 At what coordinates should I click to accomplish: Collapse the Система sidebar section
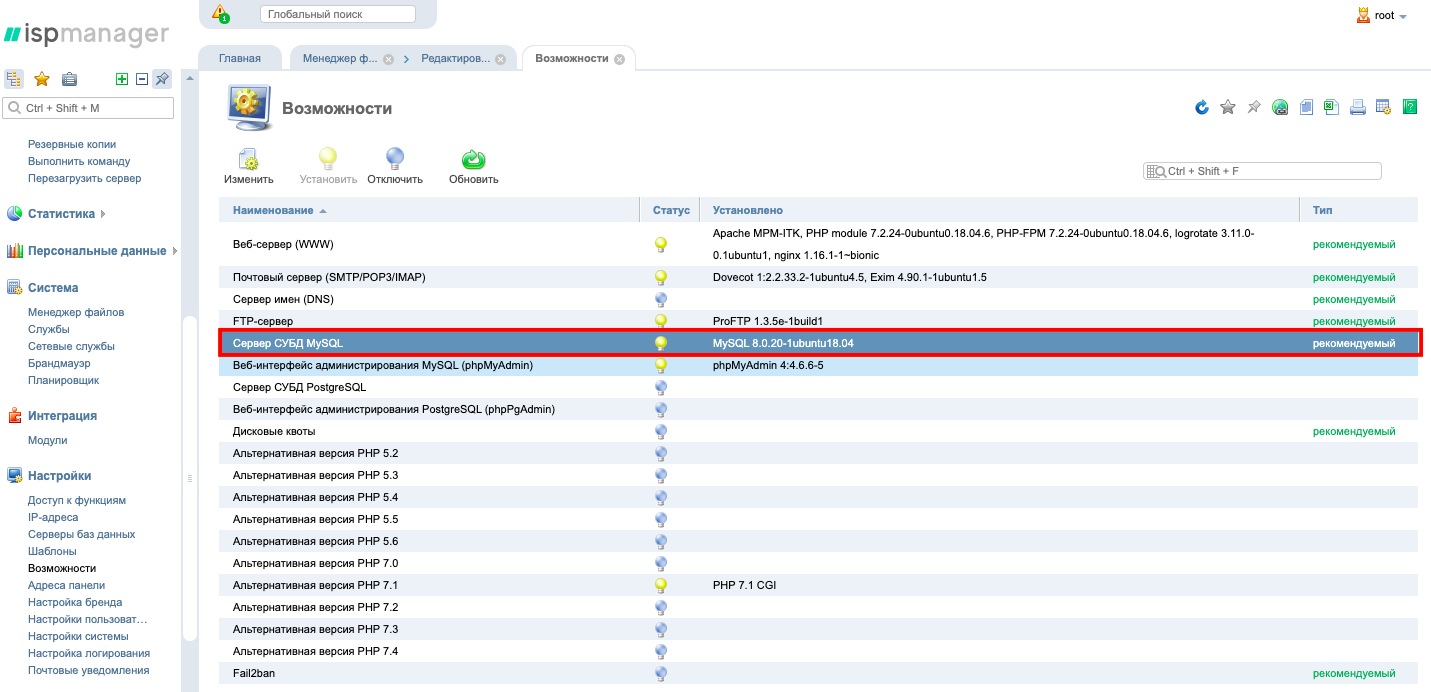[x=52, y=288]
